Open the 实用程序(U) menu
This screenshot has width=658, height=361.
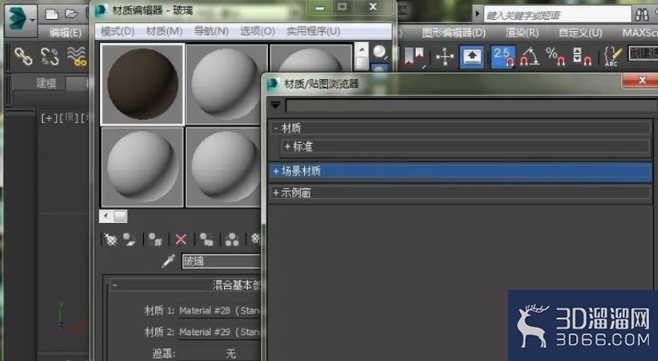tap(313, 31)
